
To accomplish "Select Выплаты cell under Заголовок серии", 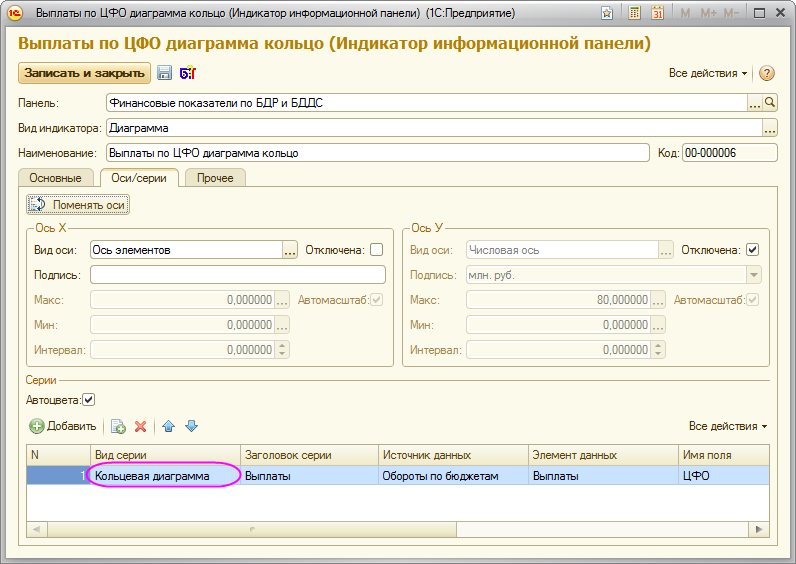I will click(310, 476).
